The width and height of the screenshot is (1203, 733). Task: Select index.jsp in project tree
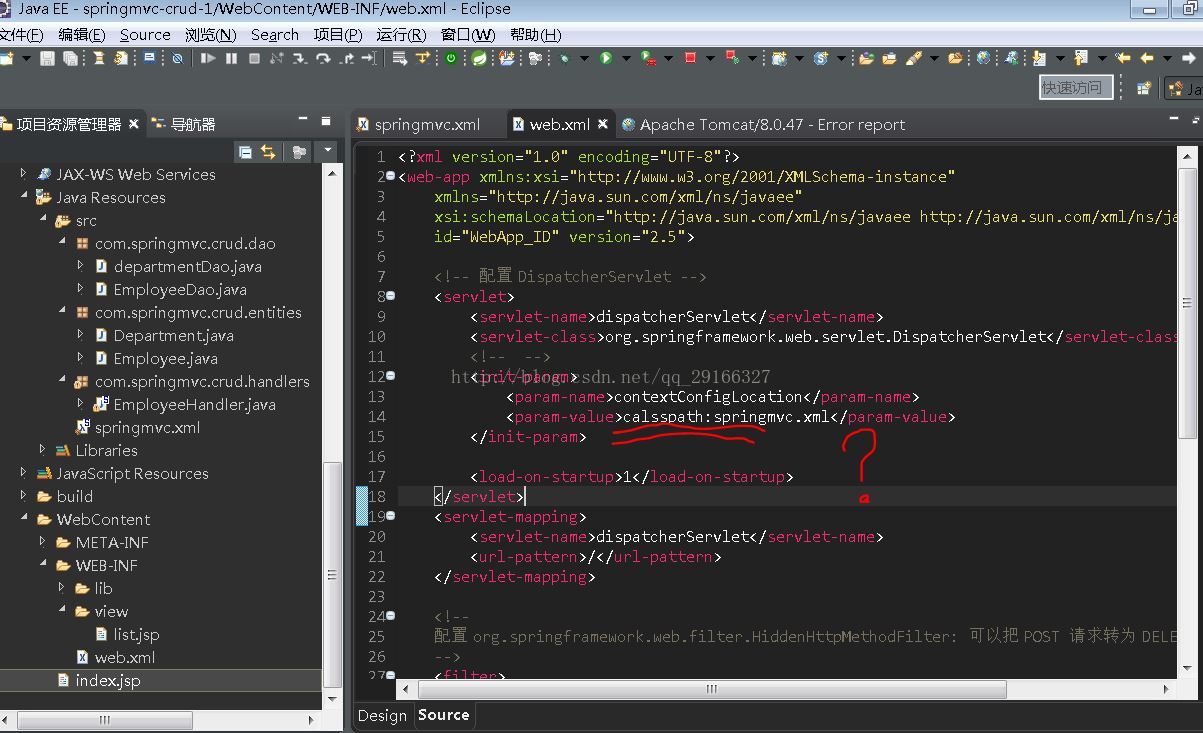pyautogui.click(x=107, y=680)
